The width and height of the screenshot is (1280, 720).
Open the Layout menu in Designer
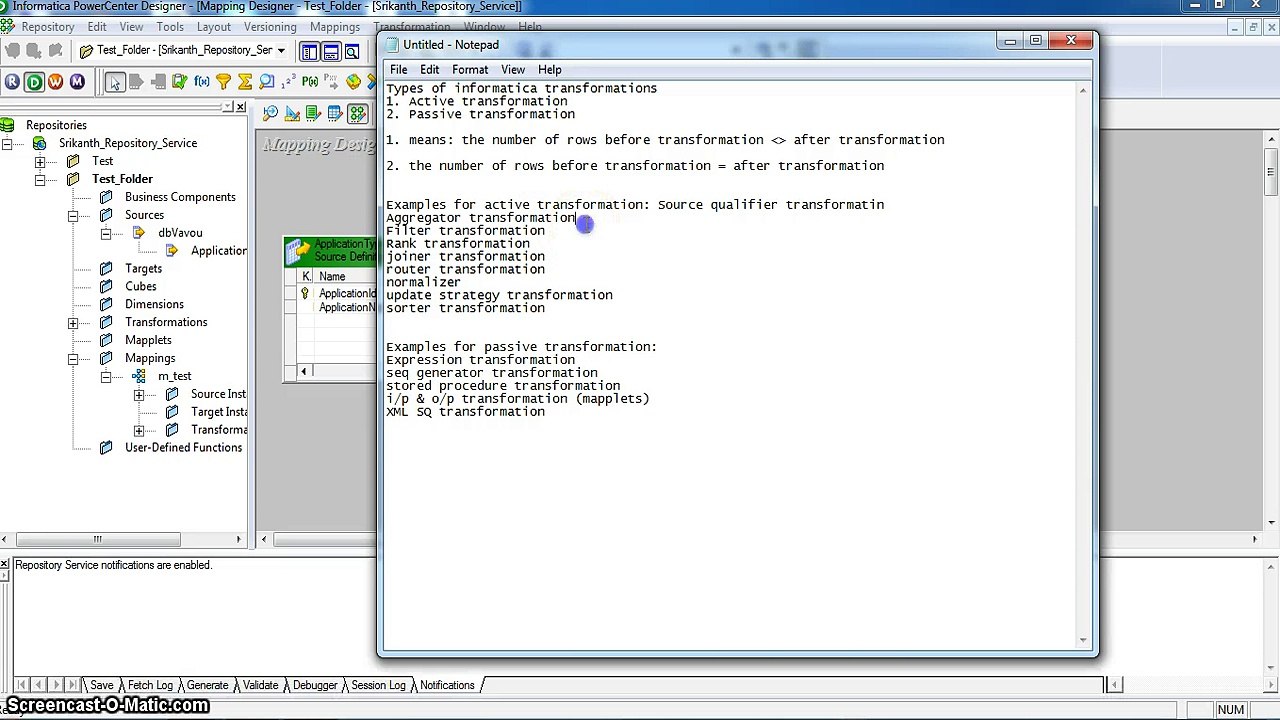click(x=214, y=27)
